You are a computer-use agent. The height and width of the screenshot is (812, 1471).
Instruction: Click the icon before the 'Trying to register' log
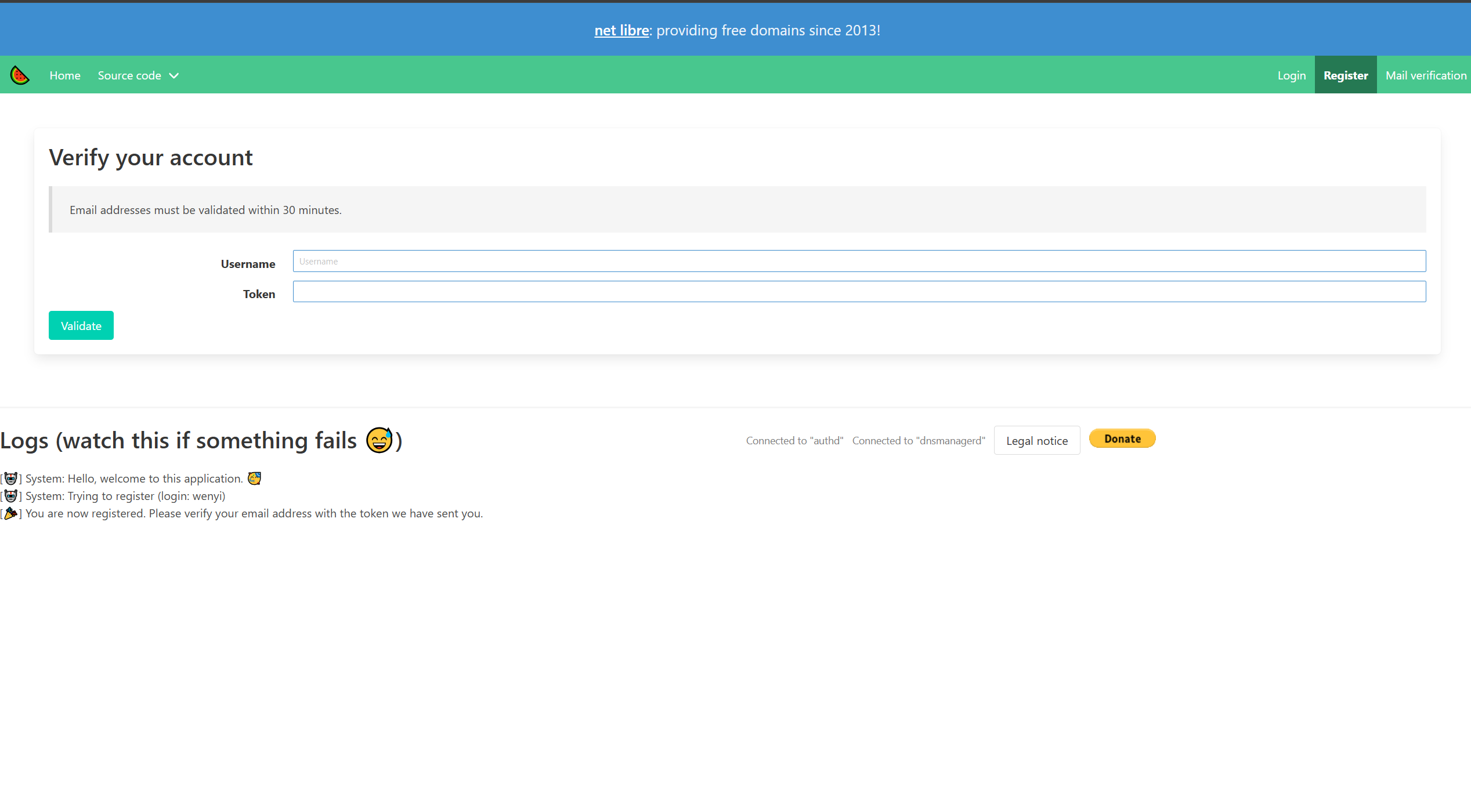click(x=11, y=496)
